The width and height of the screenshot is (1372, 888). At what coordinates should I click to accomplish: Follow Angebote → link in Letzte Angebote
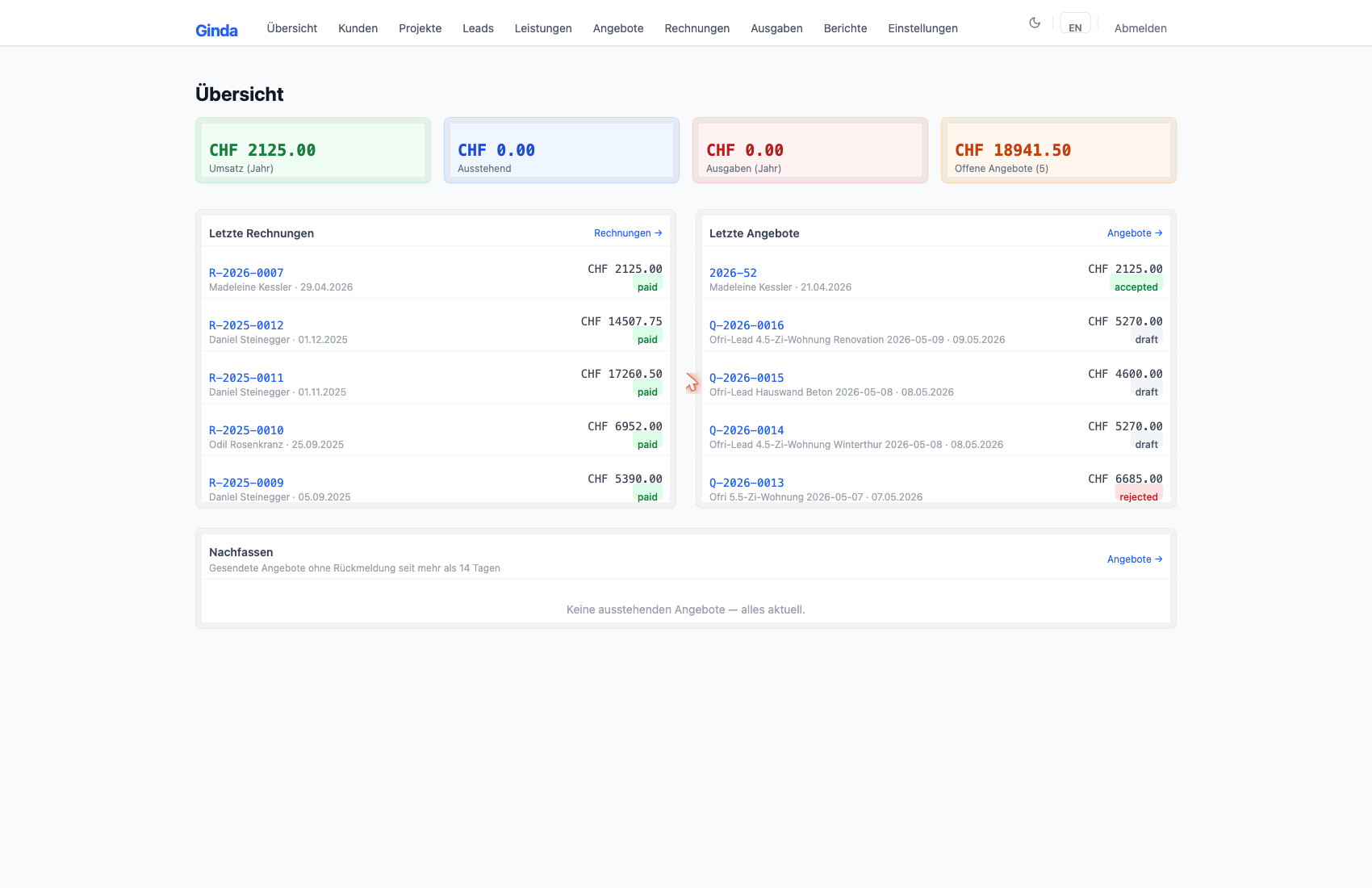tap(1135, 233)
